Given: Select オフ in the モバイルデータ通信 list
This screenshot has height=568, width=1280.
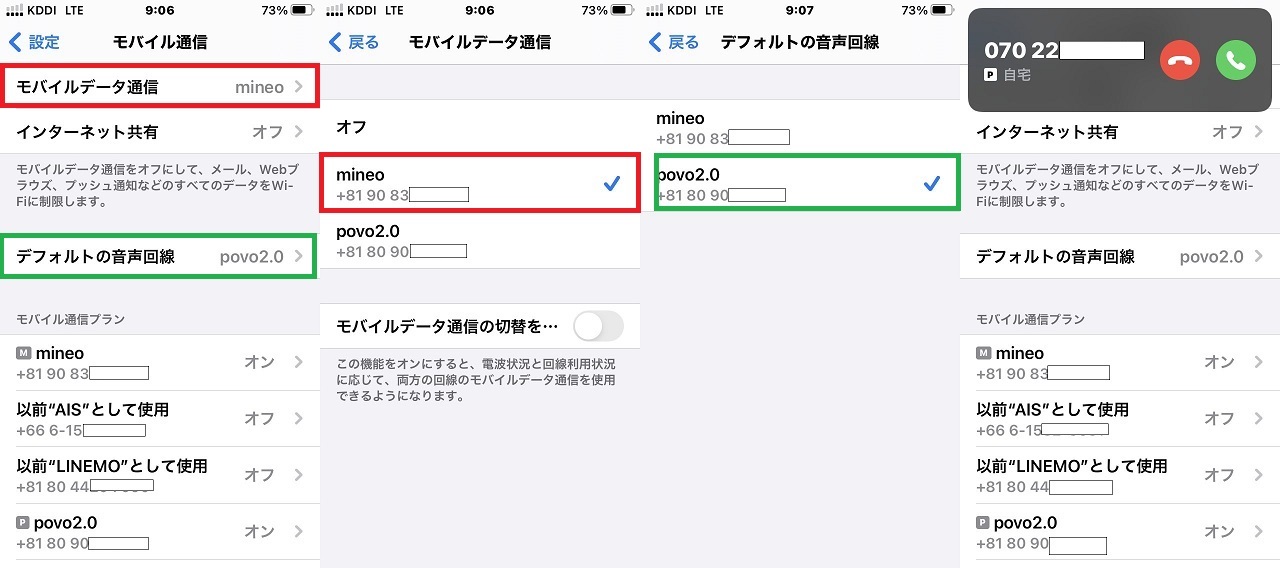Looking at the screenshot, I should [x=480, y=127].
